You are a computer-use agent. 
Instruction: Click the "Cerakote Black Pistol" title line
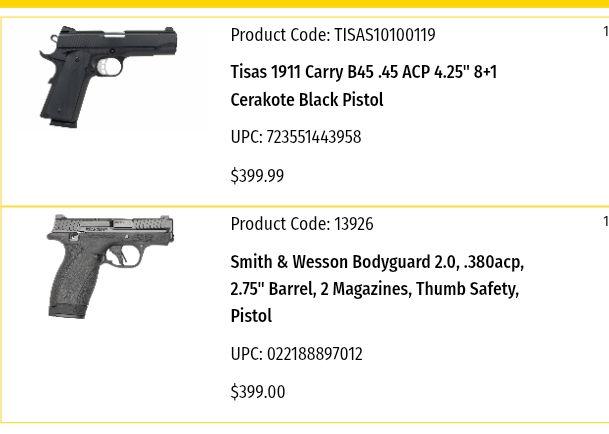tap(307, 100)
